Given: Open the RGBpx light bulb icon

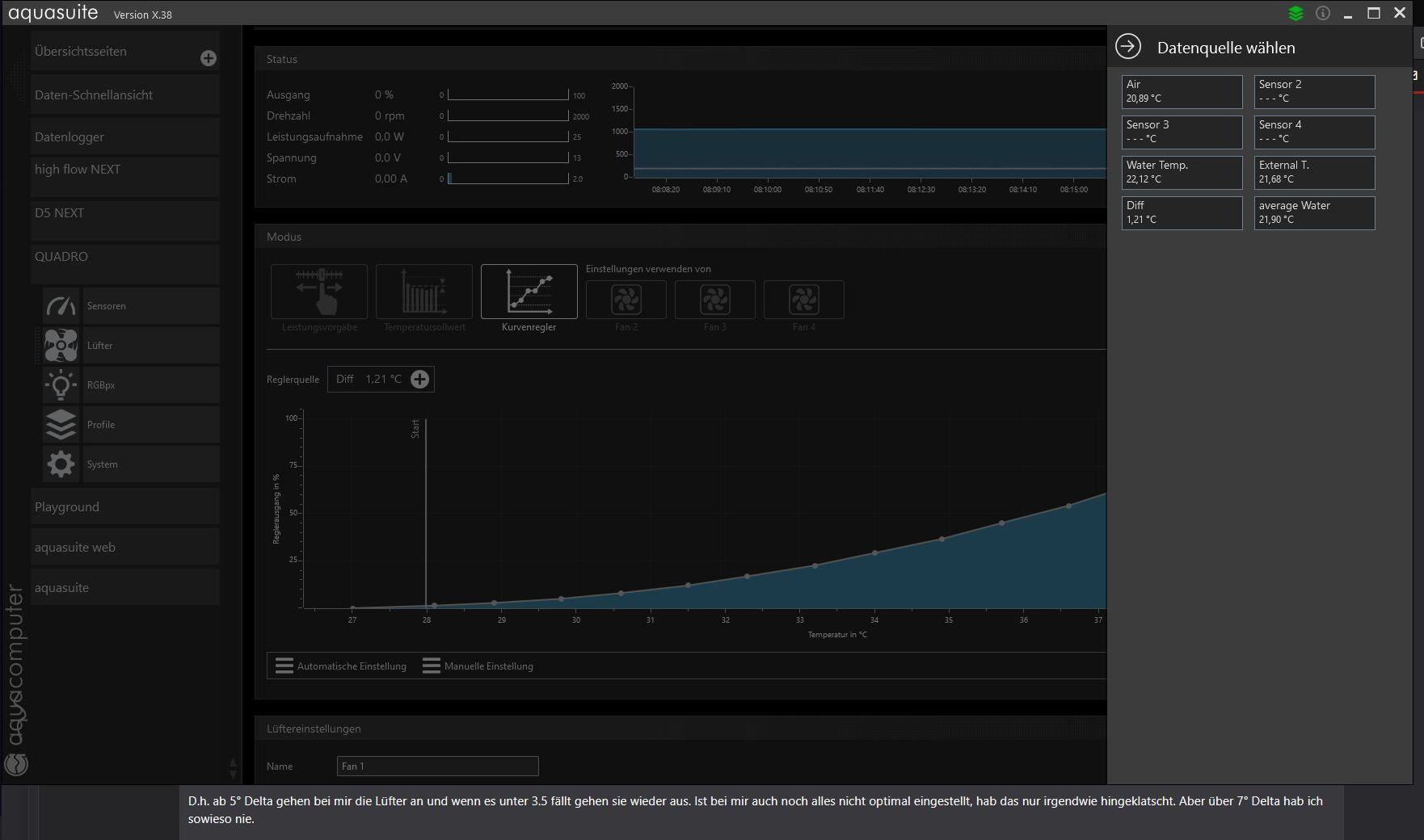Looking at the screenshot, I should (61, 385).
